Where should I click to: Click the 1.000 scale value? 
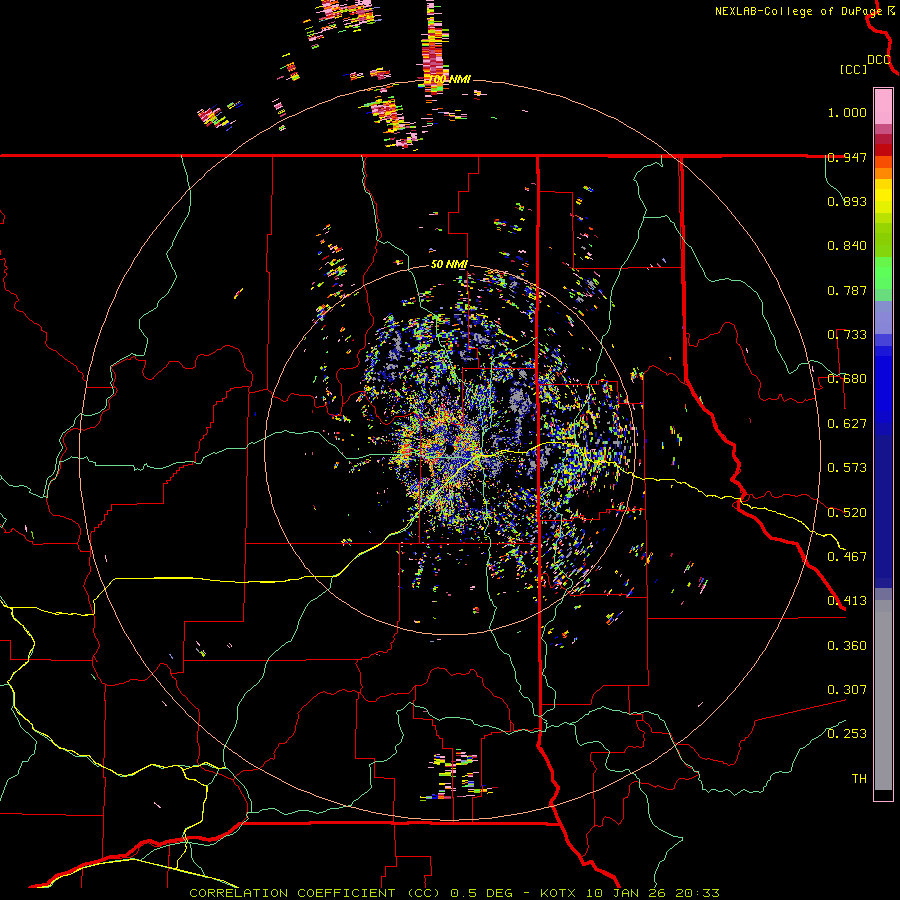(x=847, y=112)
